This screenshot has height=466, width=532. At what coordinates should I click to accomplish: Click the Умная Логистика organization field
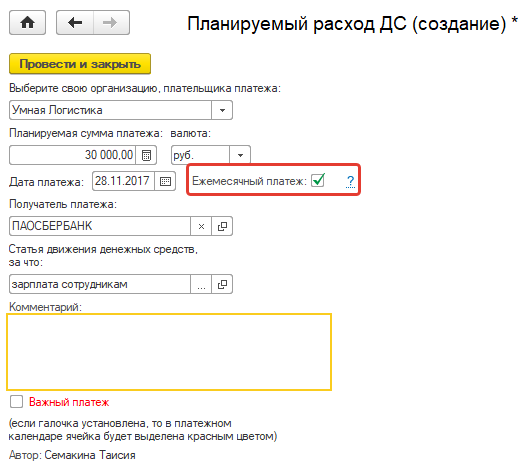(x=110, y=110)
